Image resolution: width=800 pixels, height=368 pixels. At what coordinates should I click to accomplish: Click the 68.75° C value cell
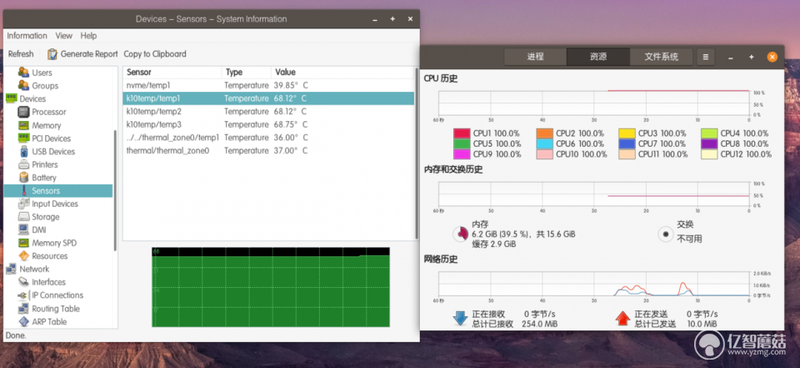[290, 125]
